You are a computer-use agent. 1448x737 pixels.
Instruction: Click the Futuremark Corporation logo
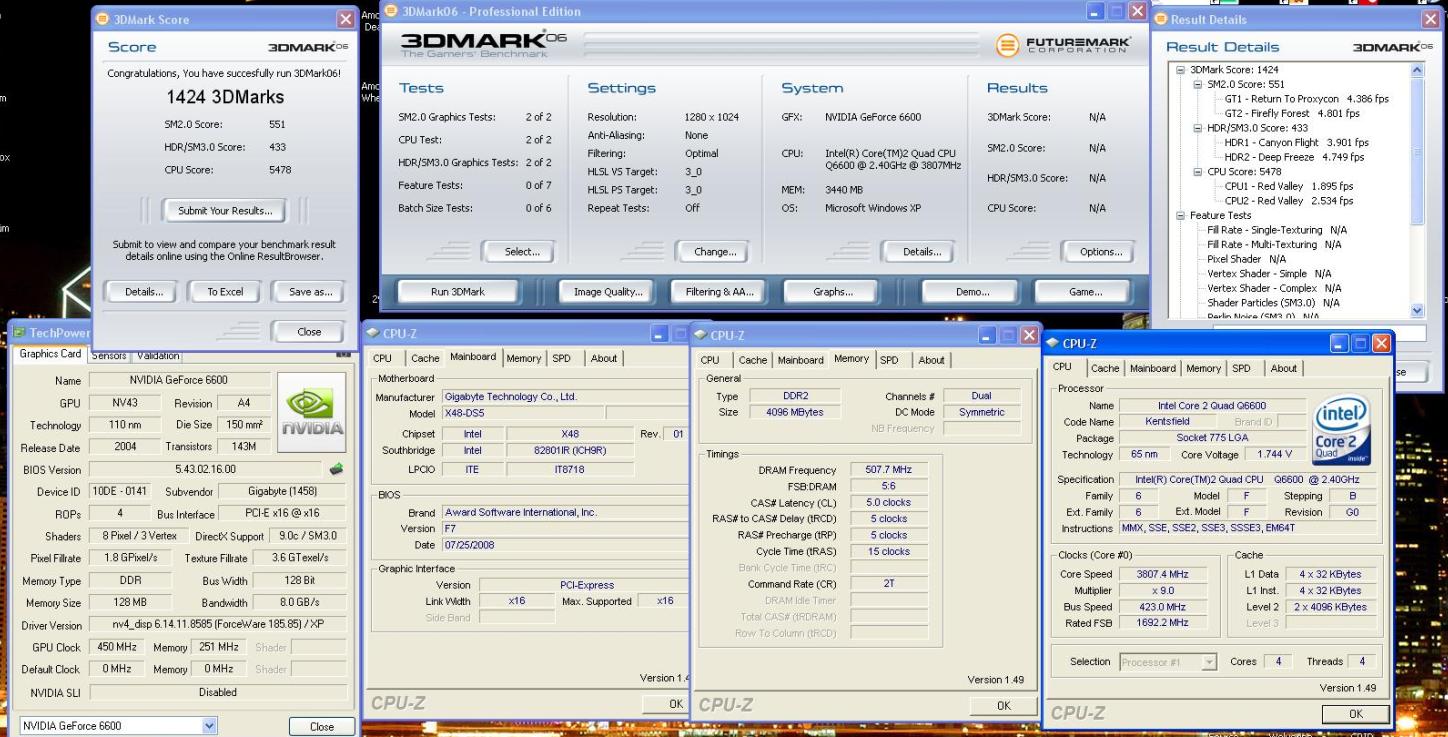[x=1064, y=45]
